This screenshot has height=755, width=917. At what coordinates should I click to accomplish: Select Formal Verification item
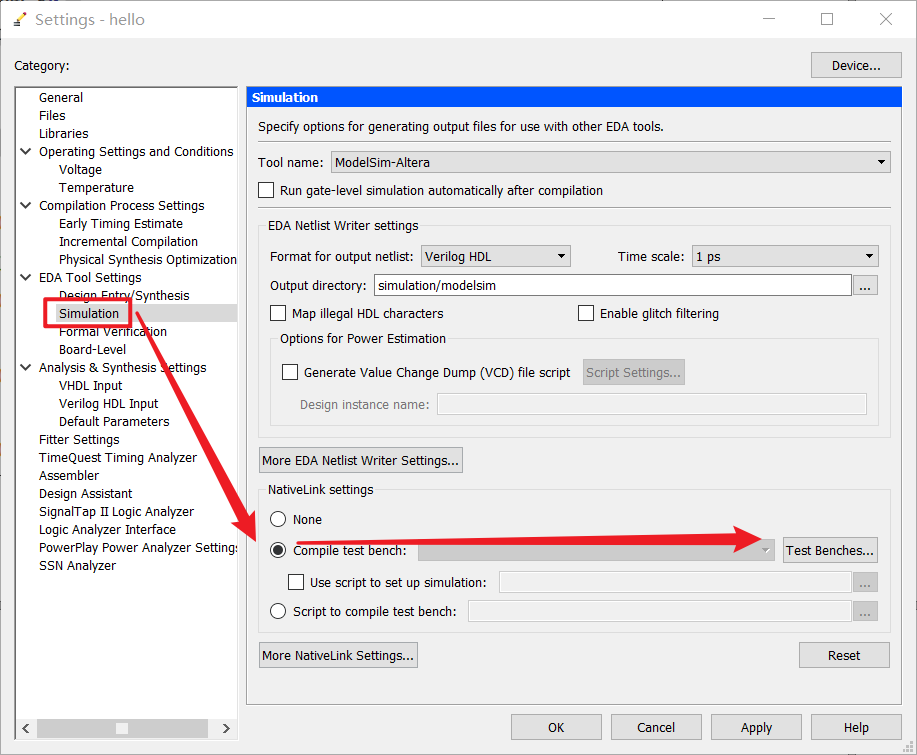tap(113, 332)
